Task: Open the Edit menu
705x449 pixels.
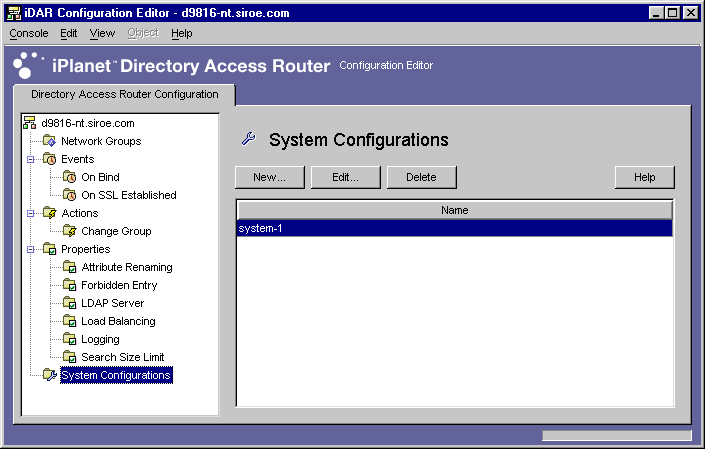Action: click(69, 33)
